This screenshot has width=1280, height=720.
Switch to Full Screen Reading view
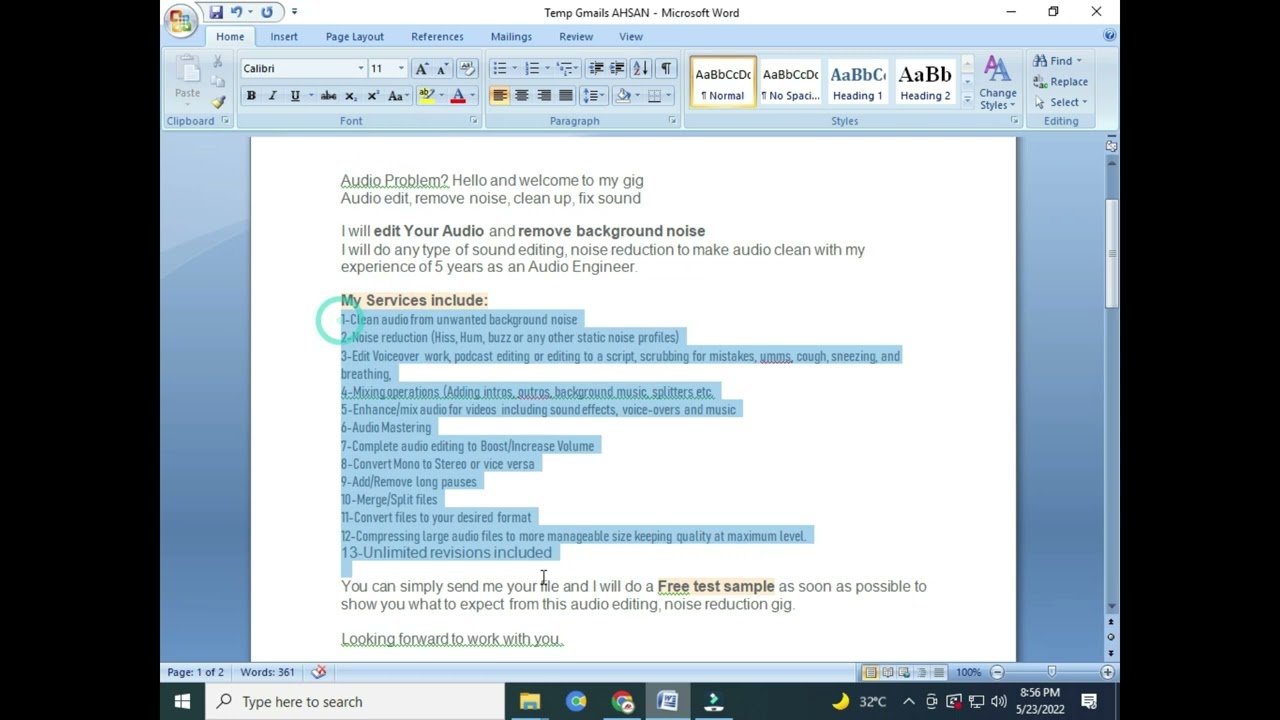tap(887, 672)
